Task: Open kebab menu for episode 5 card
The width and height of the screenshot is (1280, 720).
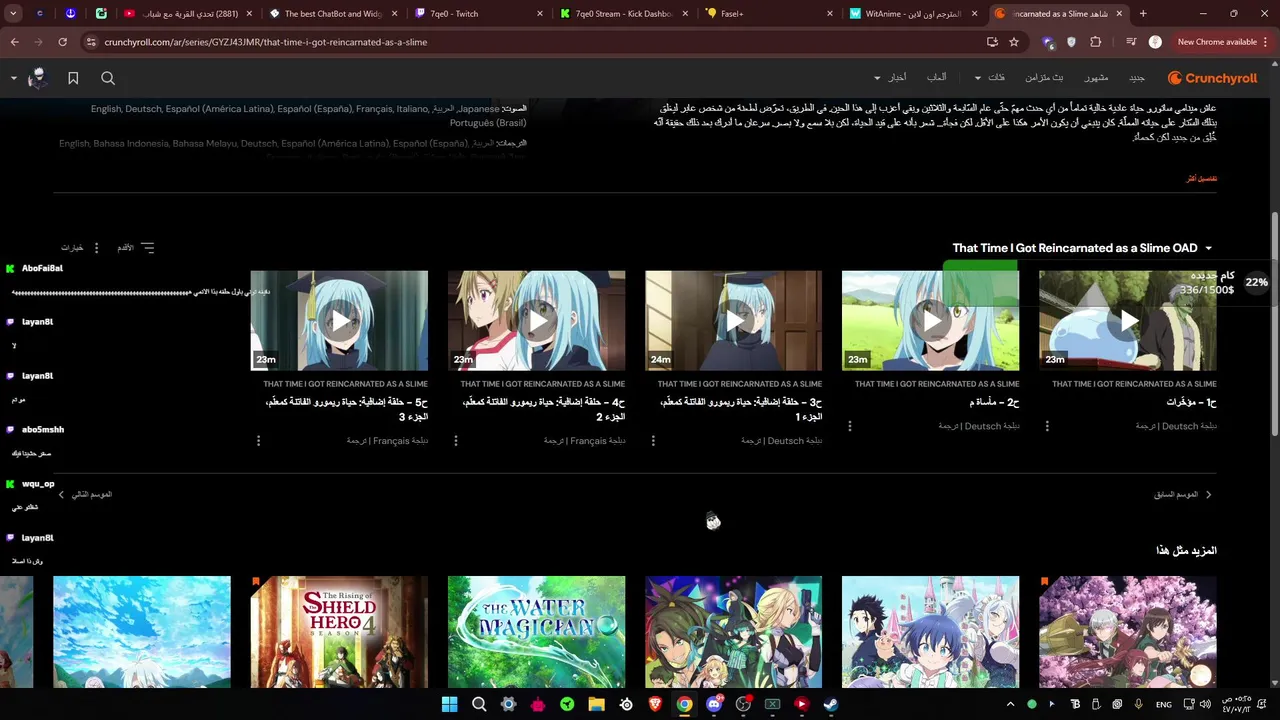Action: click(x=259, y=440)
